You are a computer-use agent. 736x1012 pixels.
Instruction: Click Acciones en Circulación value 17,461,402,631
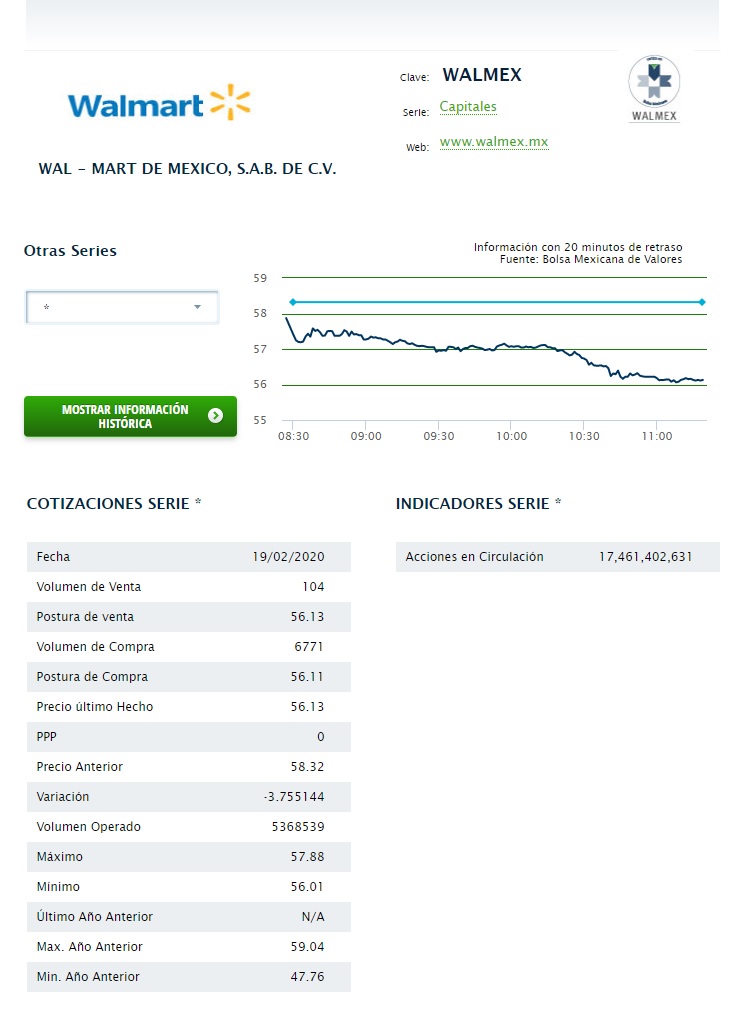[x=646, y=557]
